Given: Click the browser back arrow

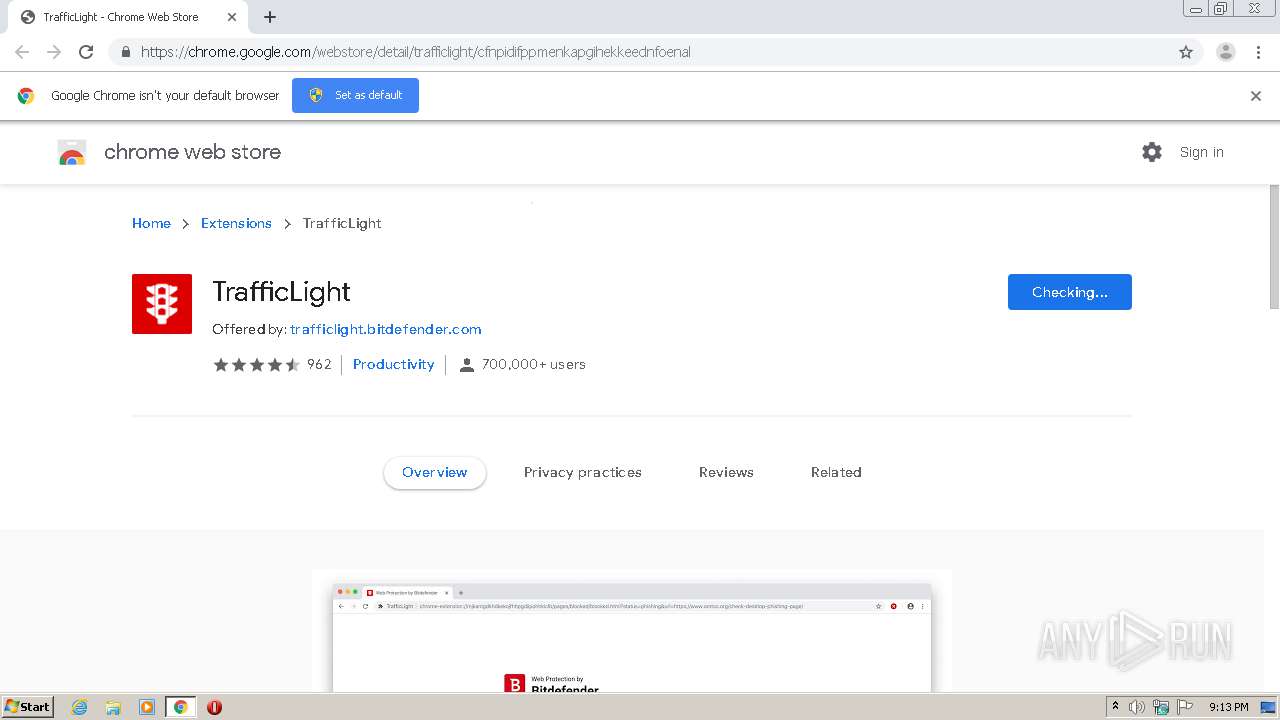Looking at the screenshot, I should click(22, 52).
